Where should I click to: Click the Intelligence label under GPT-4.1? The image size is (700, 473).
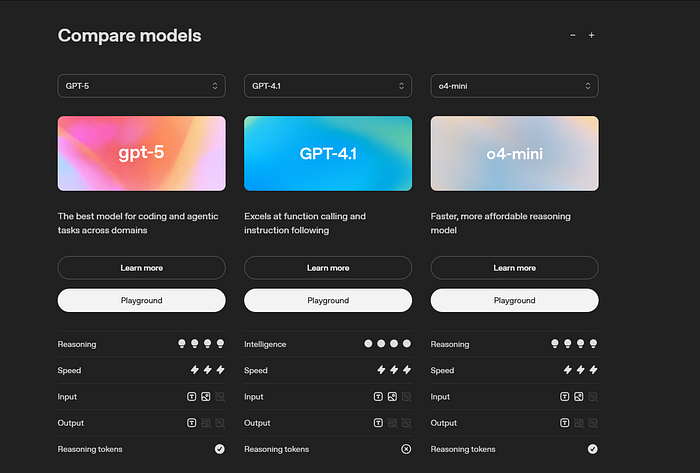[265, 344]
